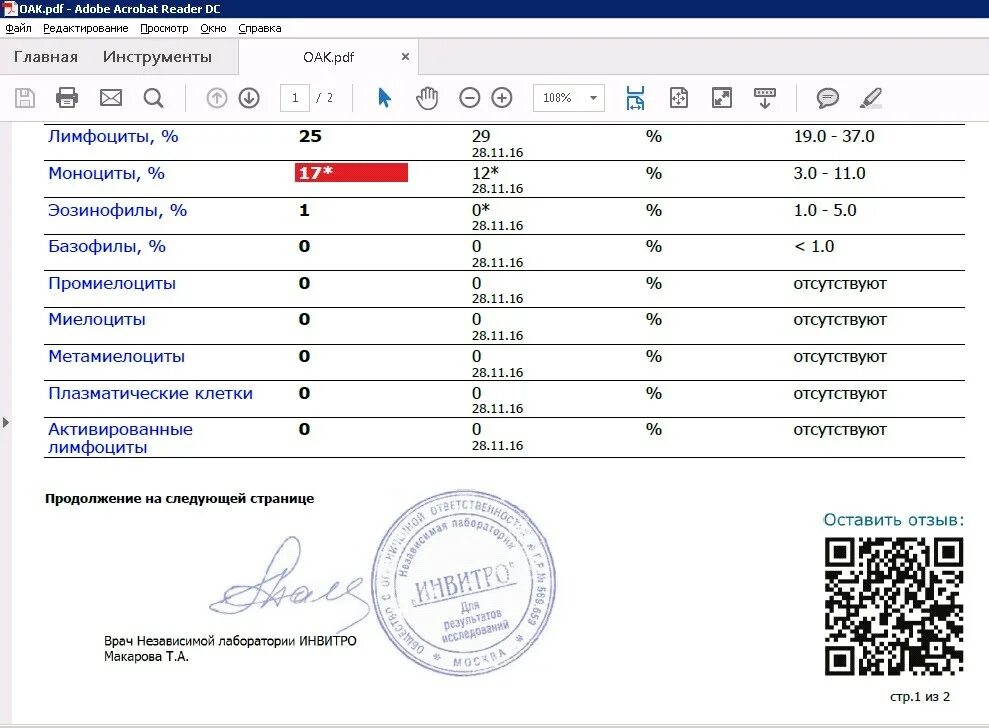Open the Окно menu

coord(213,28)
